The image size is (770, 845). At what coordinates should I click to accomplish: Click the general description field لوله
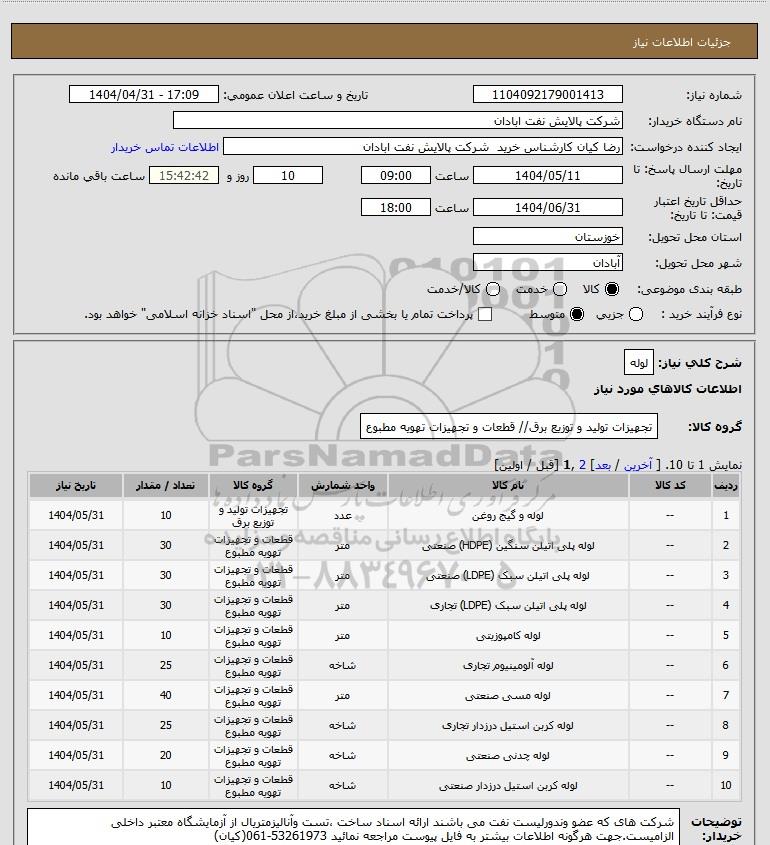tap(639, 363)
